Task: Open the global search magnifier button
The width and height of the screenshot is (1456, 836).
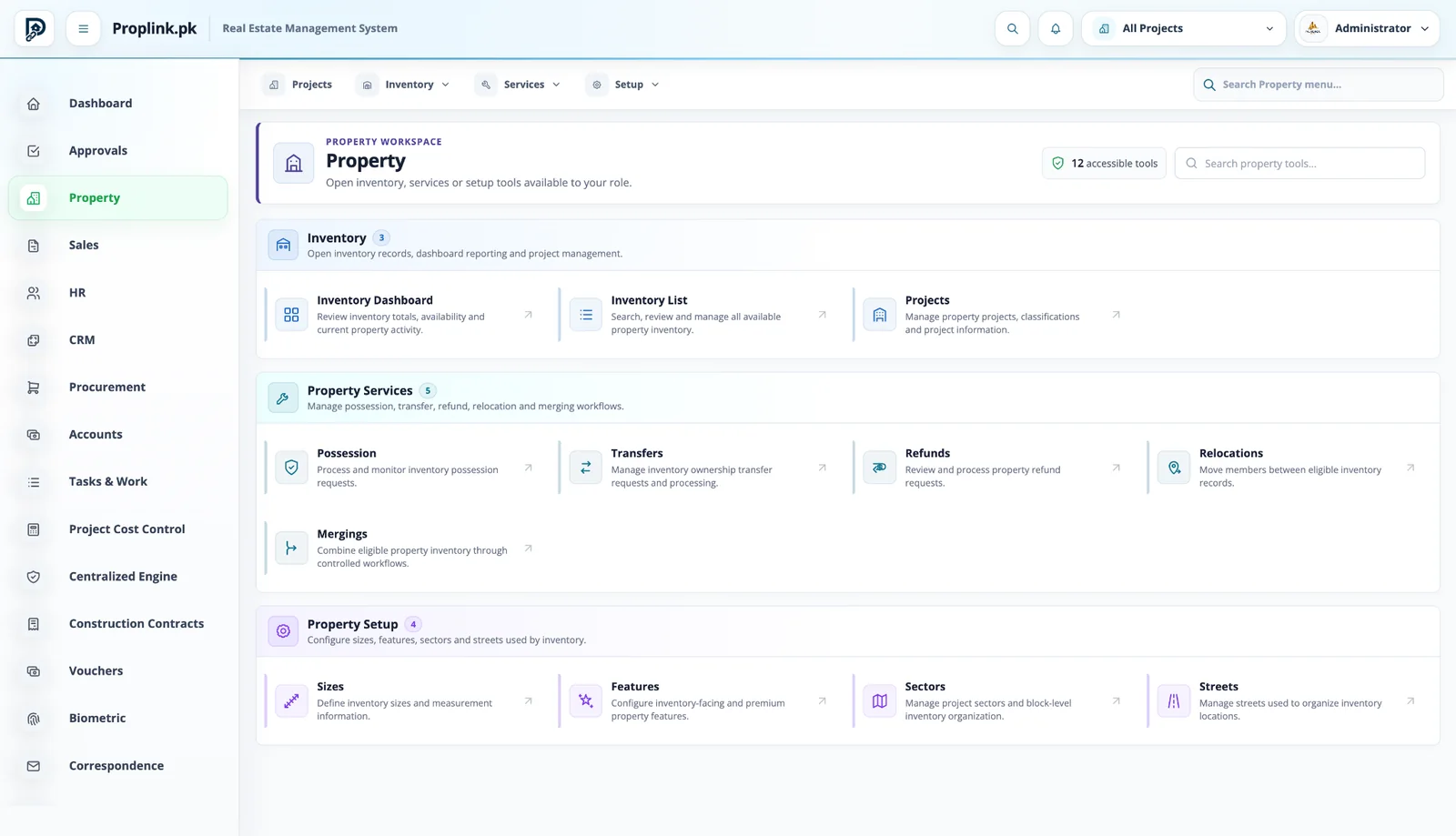Action: (x=1012, y=29)
